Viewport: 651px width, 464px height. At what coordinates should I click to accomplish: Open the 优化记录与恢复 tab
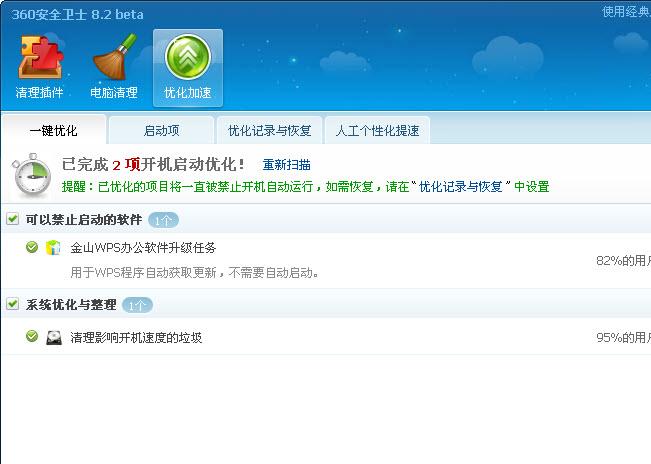(x=269, y=130)
